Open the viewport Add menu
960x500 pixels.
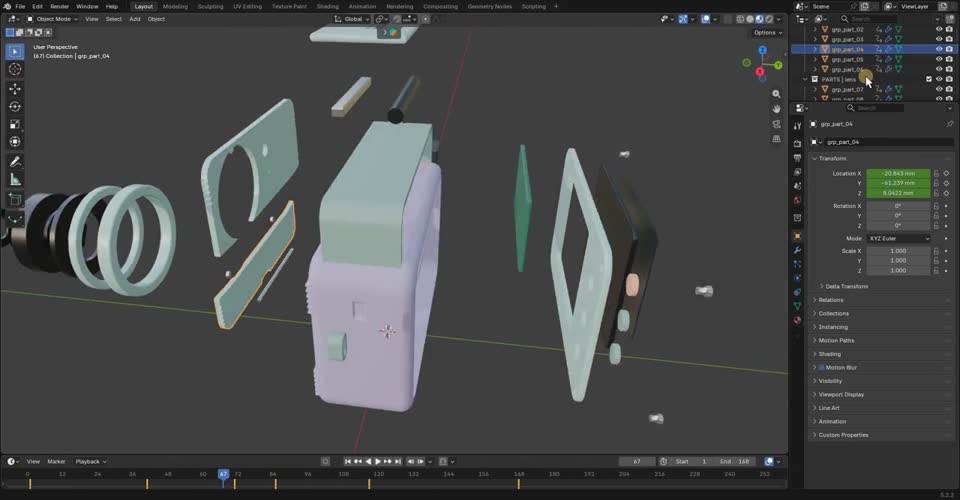coord(135,19)
